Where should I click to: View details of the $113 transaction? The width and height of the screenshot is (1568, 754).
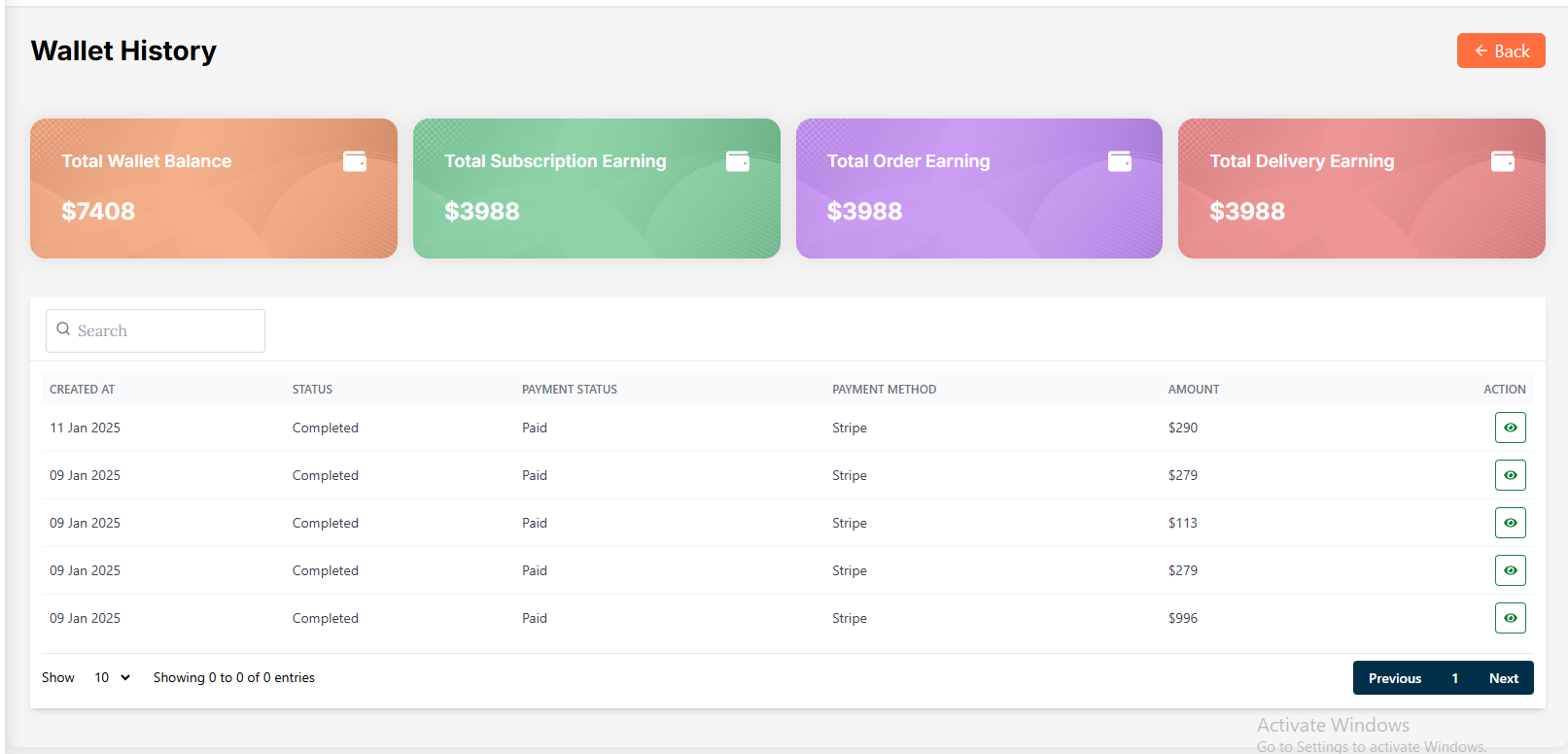pyautogui.click(x=1510, y=523)
